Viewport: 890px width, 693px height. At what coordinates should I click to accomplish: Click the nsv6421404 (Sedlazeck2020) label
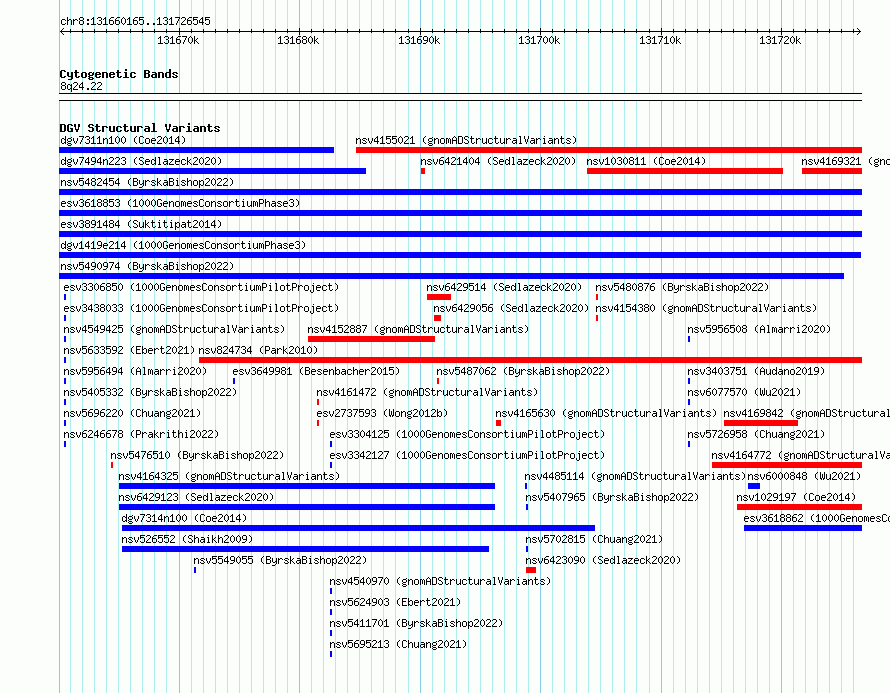pos(498,161)
